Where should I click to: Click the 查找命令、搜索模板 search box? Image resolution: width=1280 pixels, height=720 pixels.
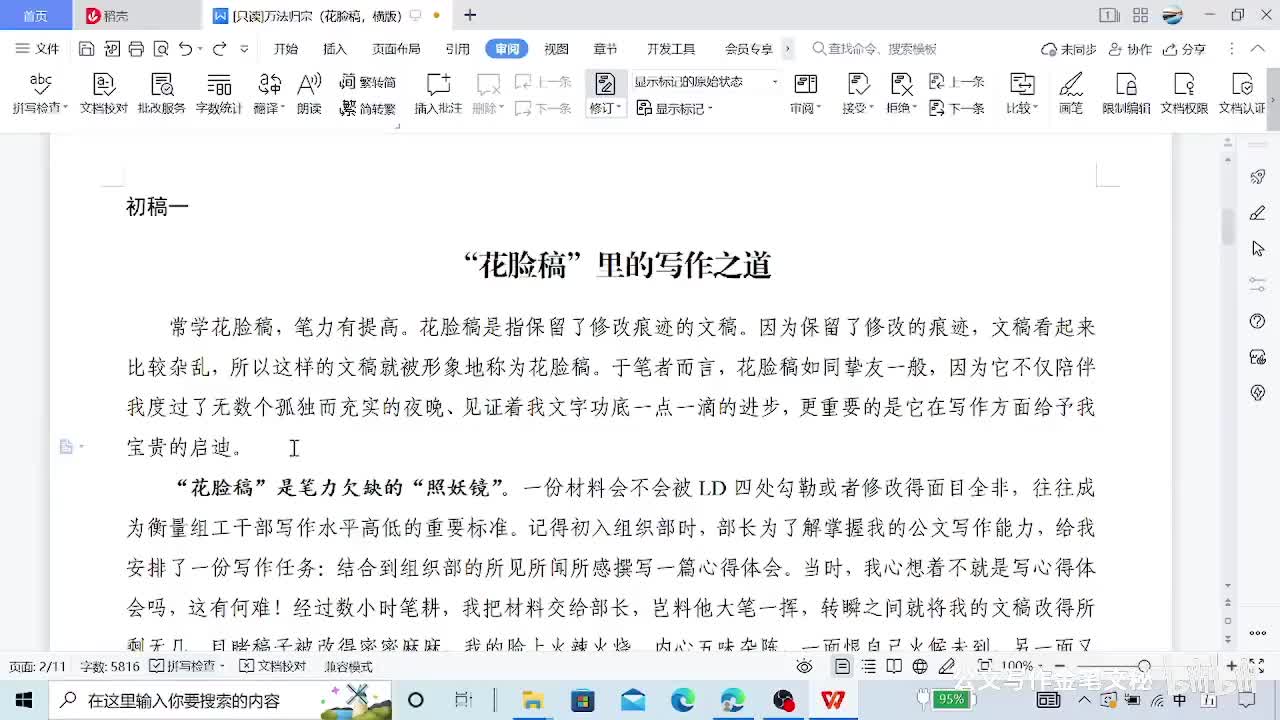875,49
